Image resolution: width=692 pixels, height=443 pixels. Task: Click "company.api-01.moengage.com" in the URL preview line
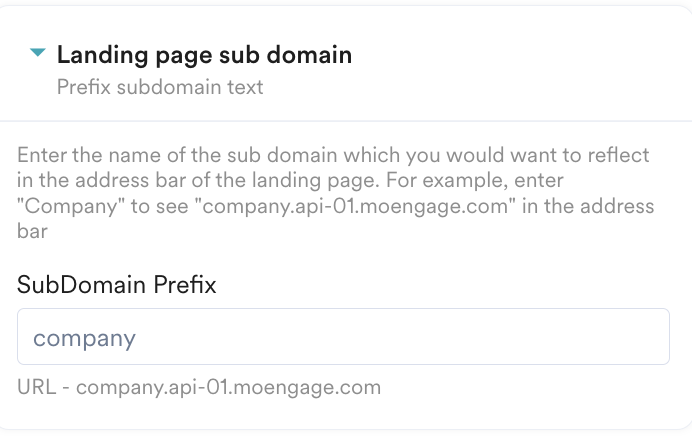click(228, 387)
